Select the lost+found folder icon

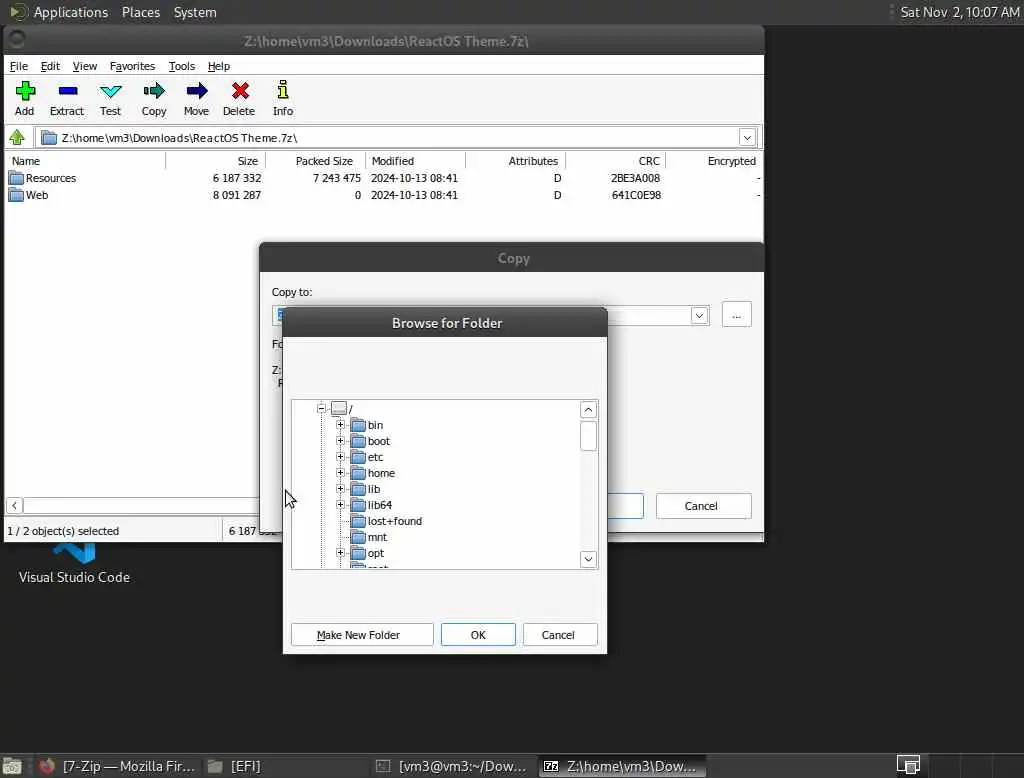358,521
